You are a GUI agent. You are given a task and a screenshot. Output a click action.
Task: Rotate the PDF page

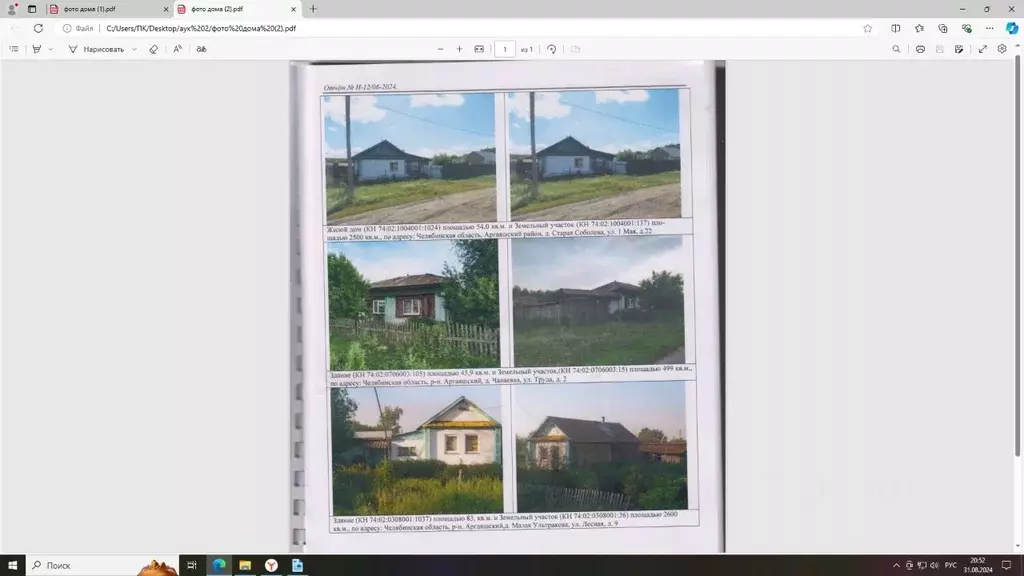click(551, 49)
